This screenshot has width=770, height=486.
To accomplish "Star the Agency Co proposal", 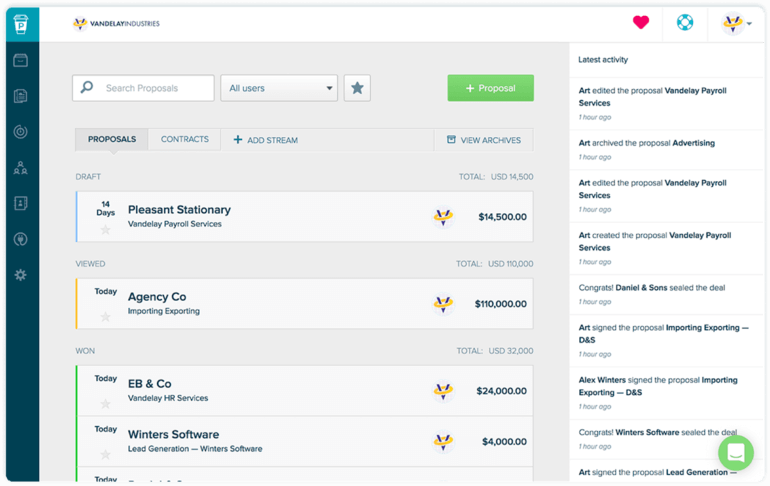I will click(105, 317).
